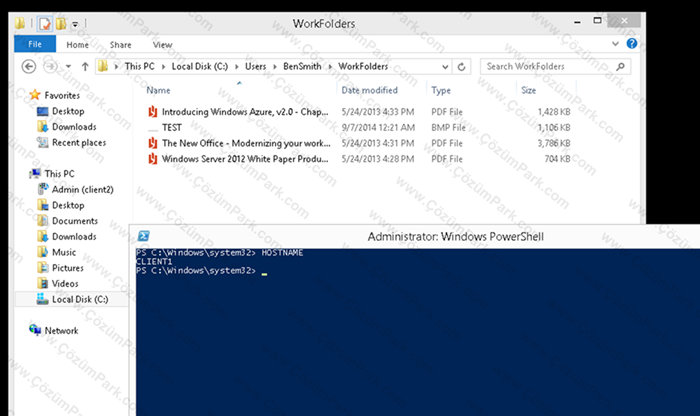Open the recent locations dropdown arrow
Image resolution: width=700 pixels, height=416 pixels.
pos(68,67)
